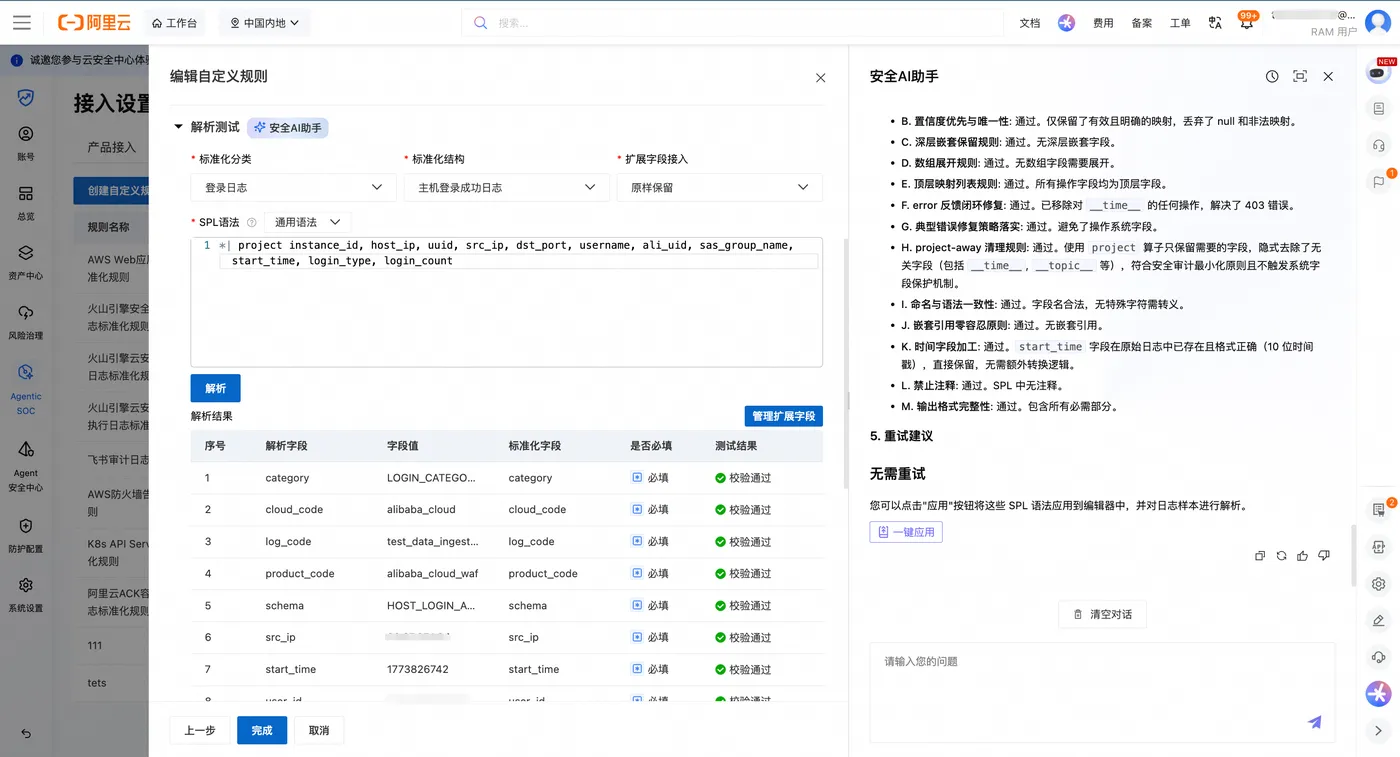Collapse the left sidebar with the back icon
This screenshot has width=1400, height=757.
pyautogui.click(x=26, y=734)
